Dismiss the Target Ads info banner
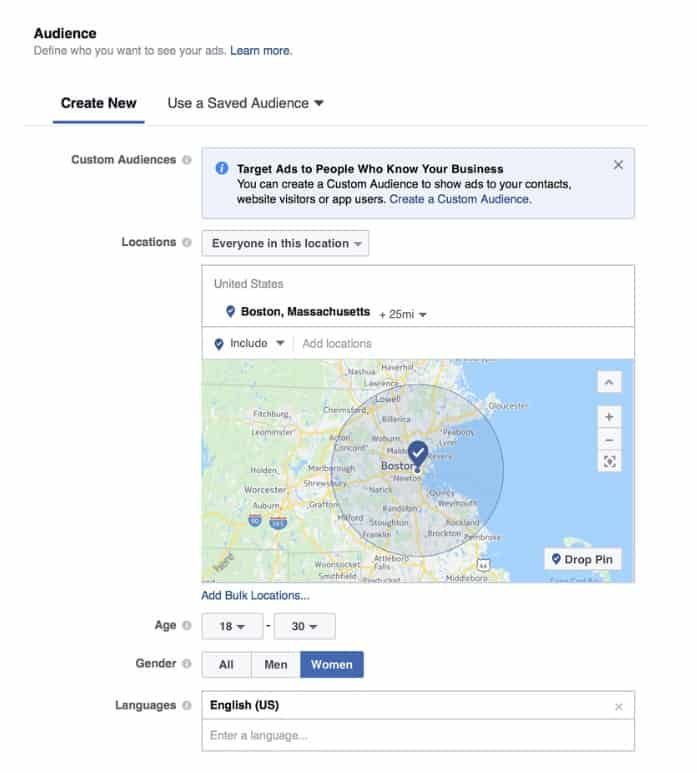Image resolution: width=697 pixels, height=773 pixels. click(618, 165)
